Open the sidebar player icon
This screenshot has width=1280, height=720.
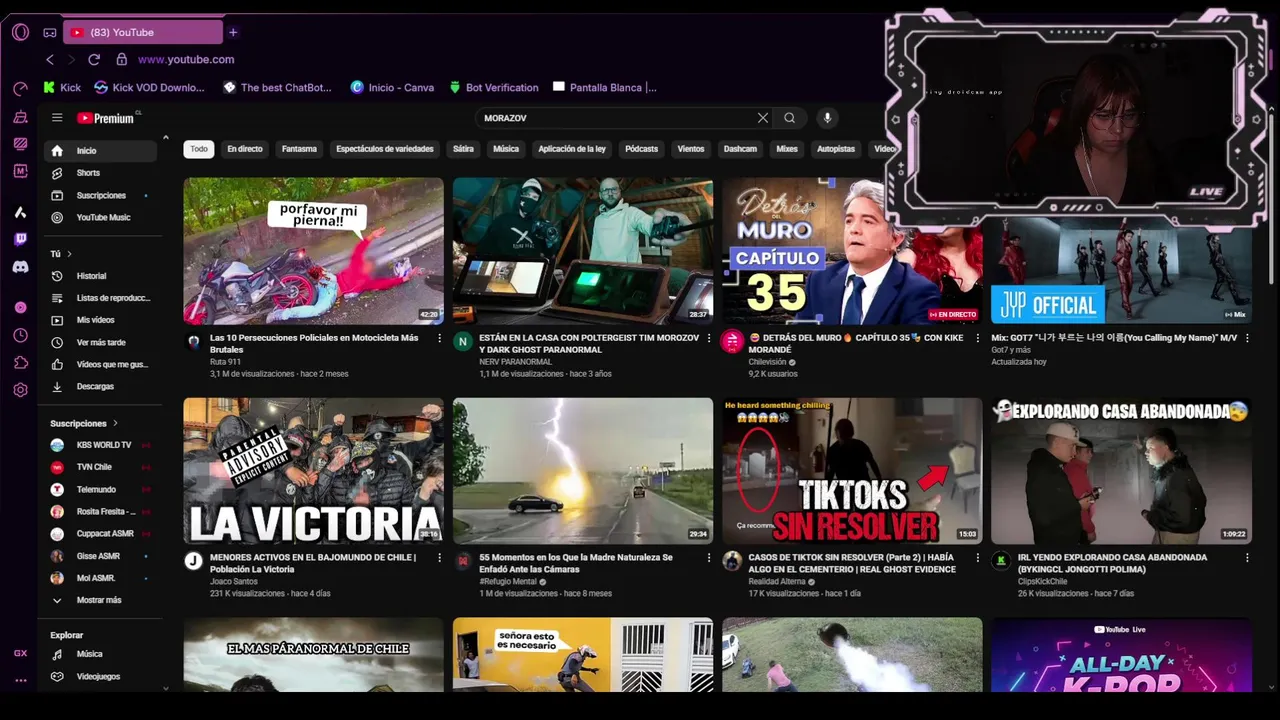(x=20, y=307)
